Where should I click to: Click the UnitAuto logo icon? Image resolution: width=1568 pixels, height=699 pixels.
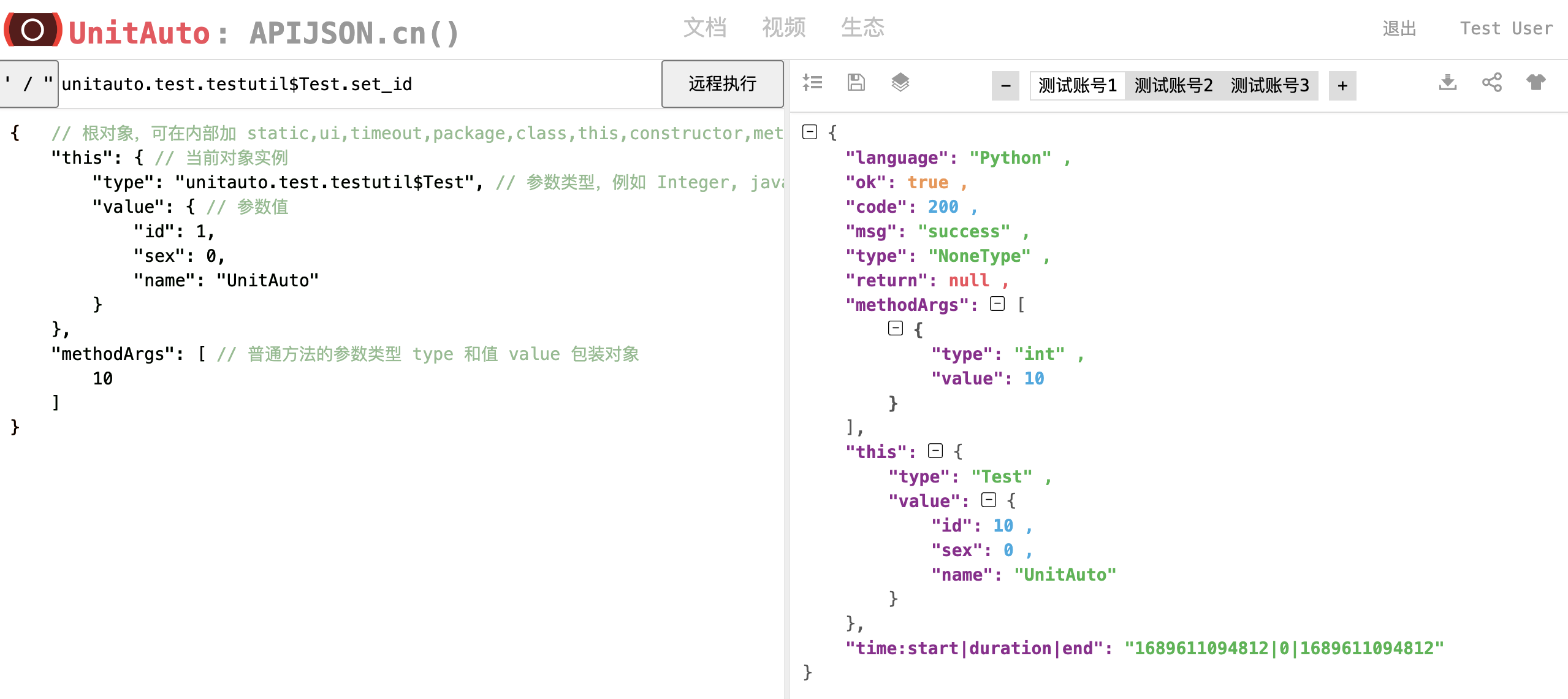point(33,29)
